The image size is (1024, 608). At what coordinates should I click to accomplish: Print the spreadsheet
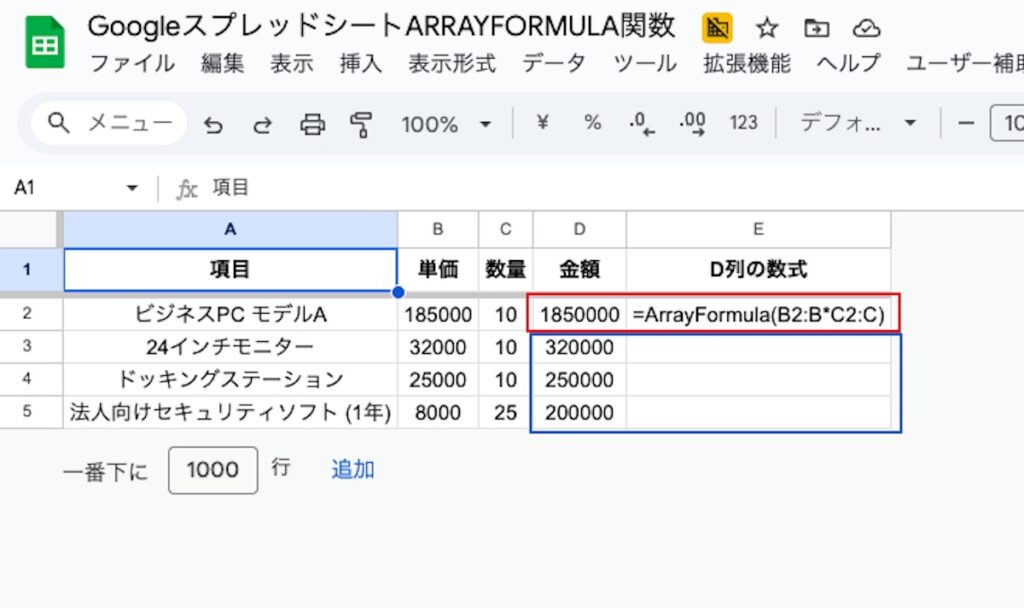pyautogui.click(x=312, y=123)
